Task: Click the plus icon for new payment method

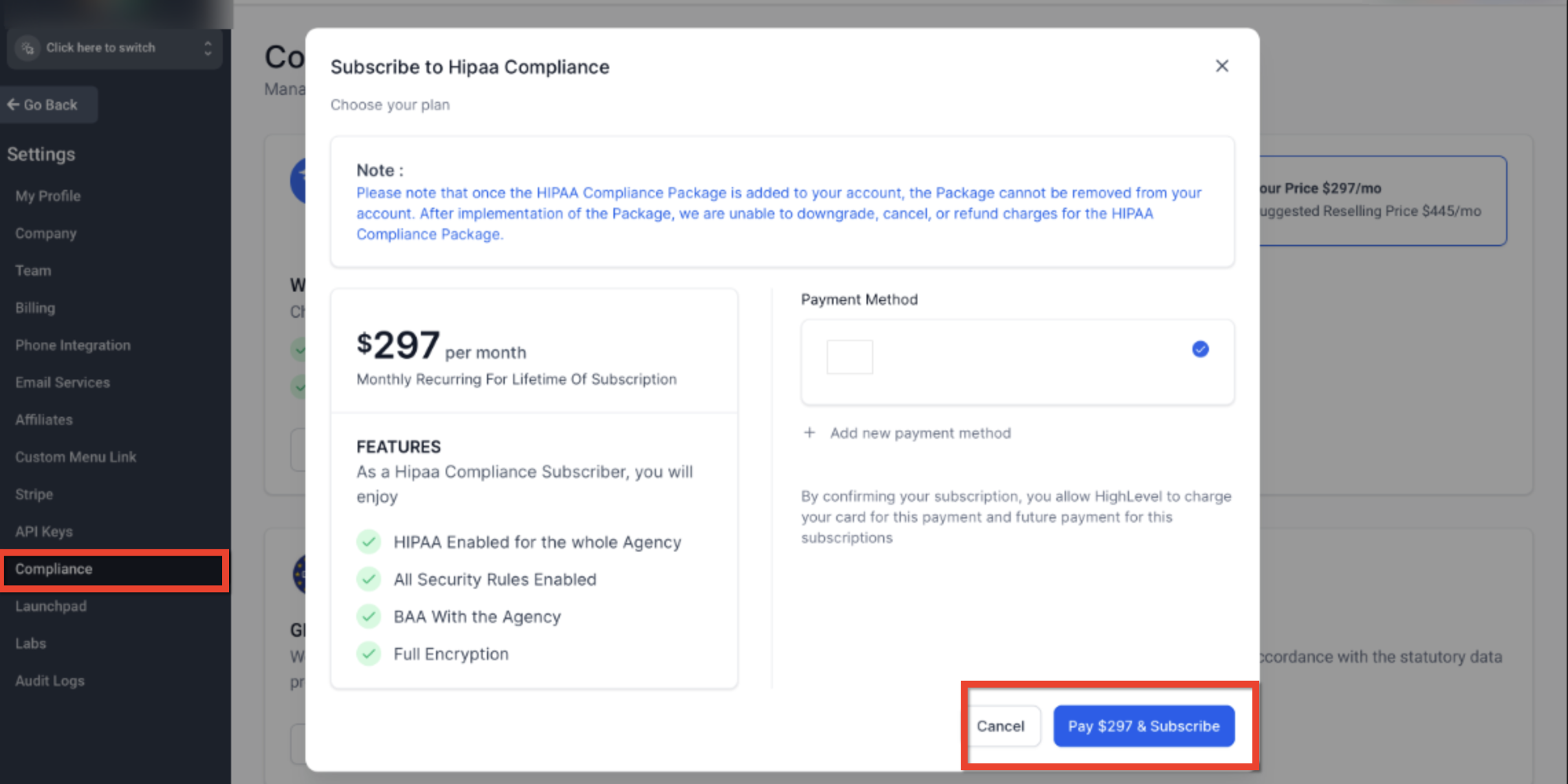Action: [x=809, y=433]
